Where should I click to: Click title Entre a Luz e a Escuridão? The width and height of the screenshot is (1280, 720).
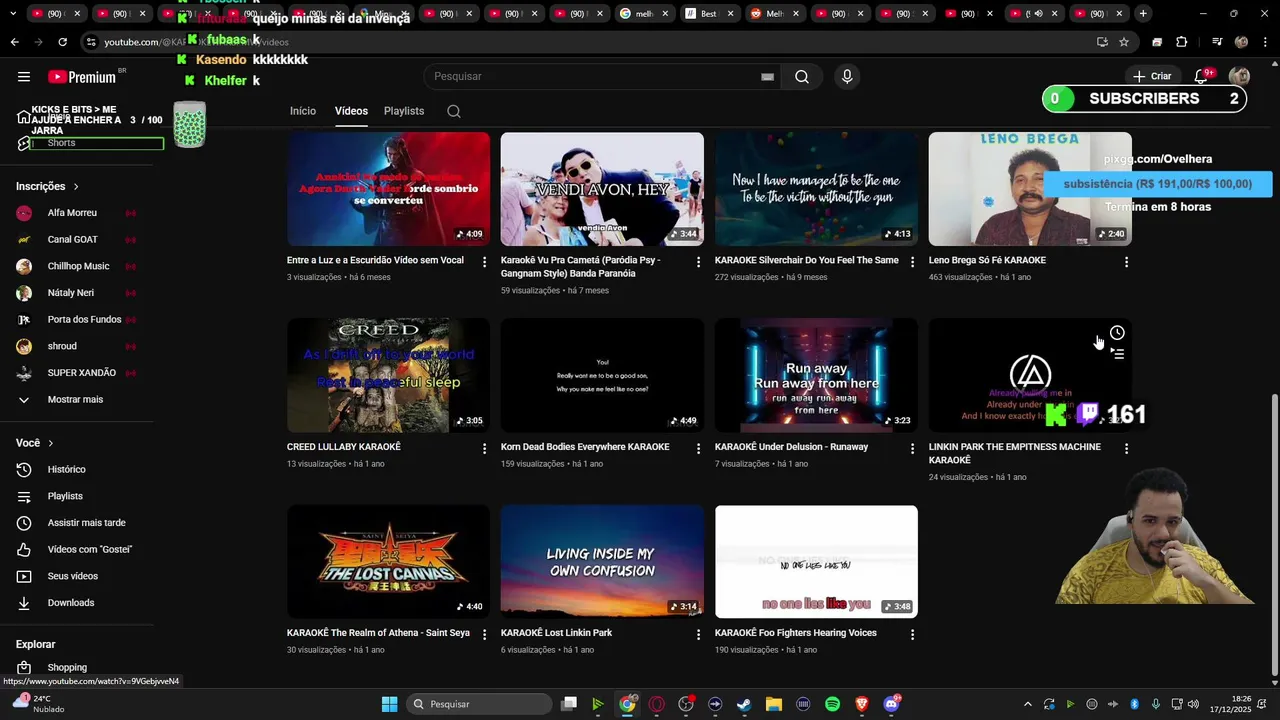pos(375,260)
